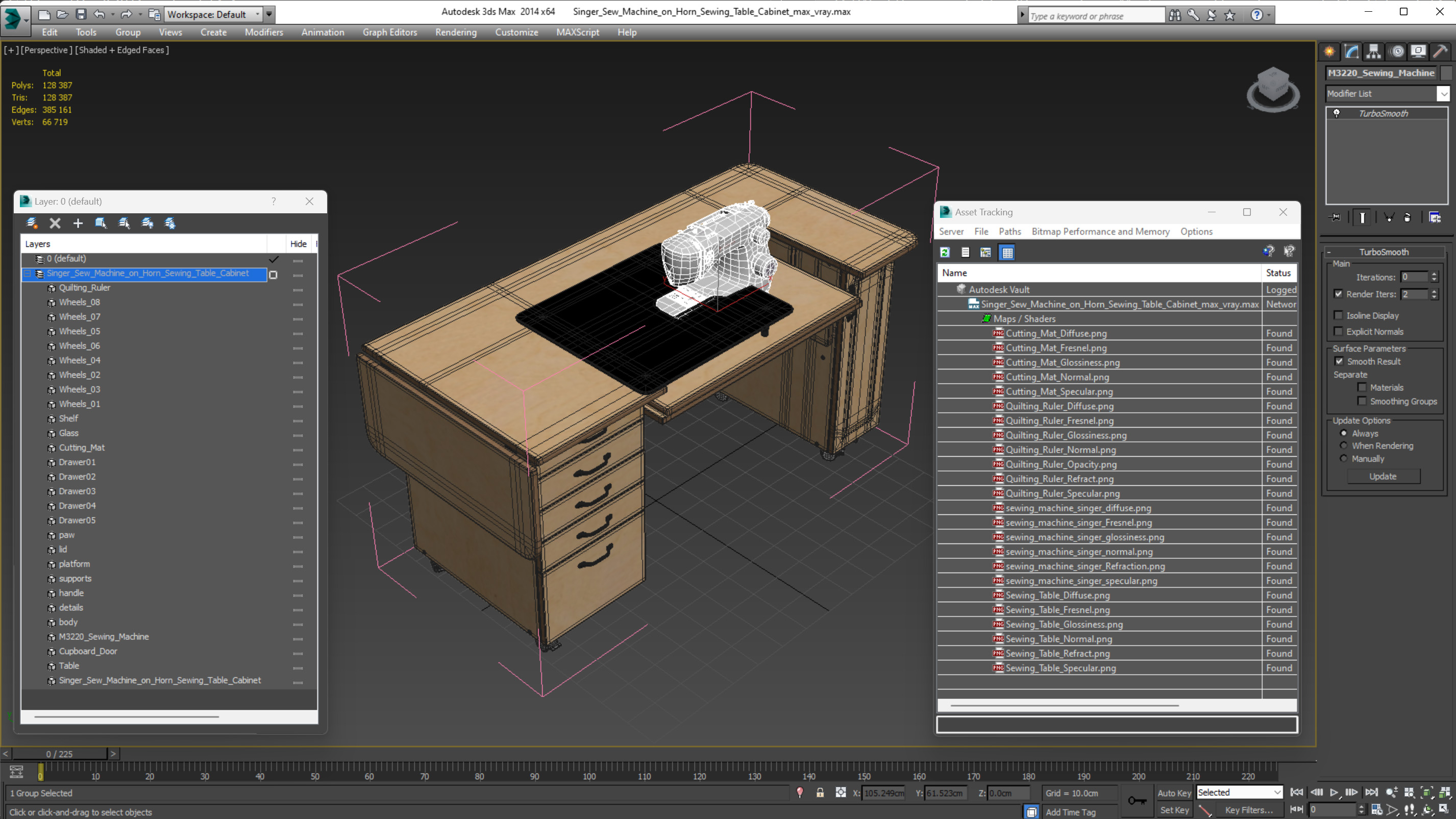Viewport: 1456px width, 819px height.
Task: Click the Play Animation button
Action: click(1334, 792)
